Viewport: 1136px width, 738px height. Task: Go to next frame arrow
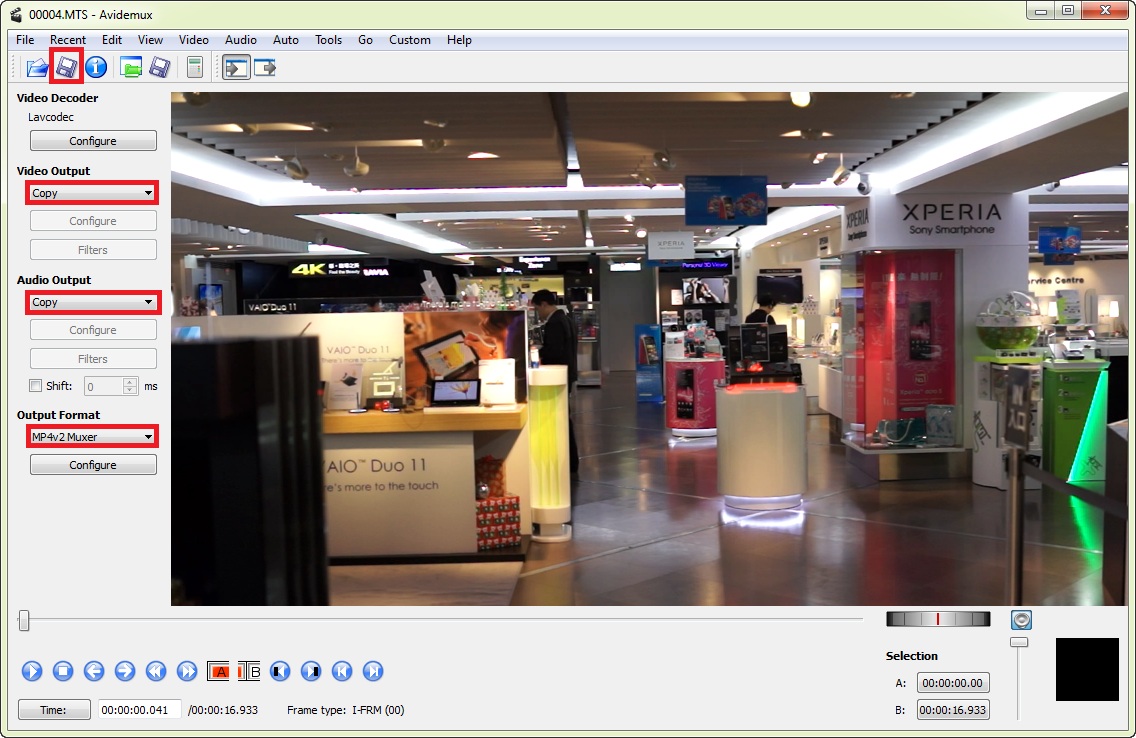[x=125, y=671]
